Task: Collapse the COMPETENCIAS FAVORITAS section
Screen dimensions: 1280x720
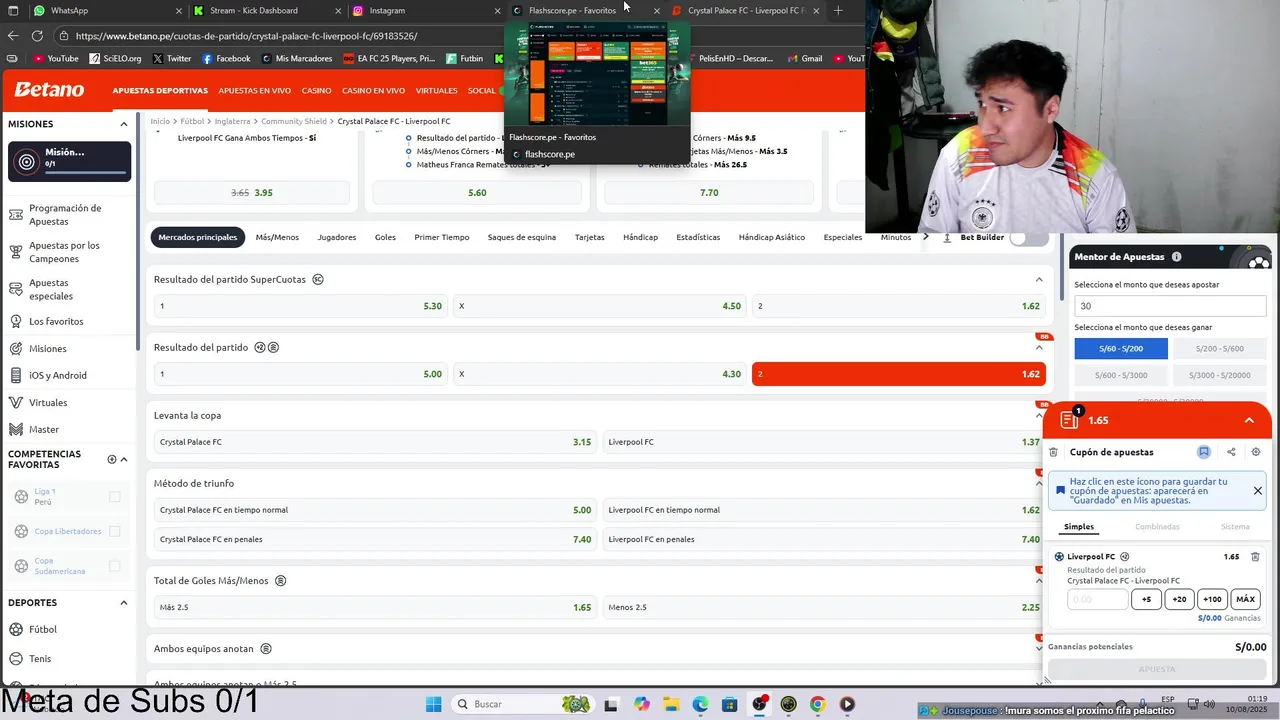Action: click(x=124, y=459)
